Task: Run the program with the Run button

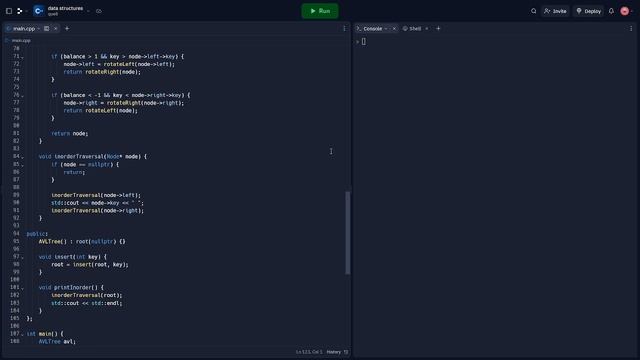Action: click(320, 11)
